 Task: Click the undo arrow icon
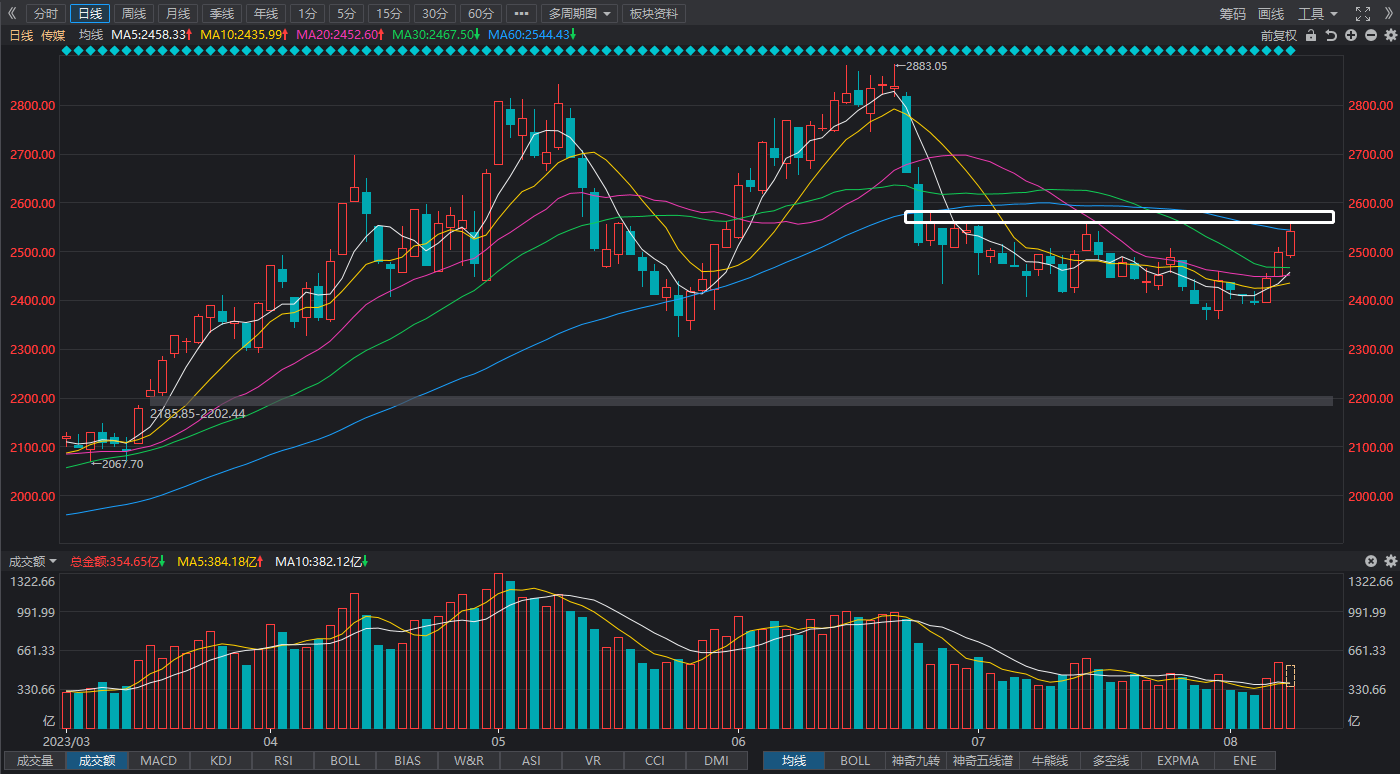(x=1331, y=35)
